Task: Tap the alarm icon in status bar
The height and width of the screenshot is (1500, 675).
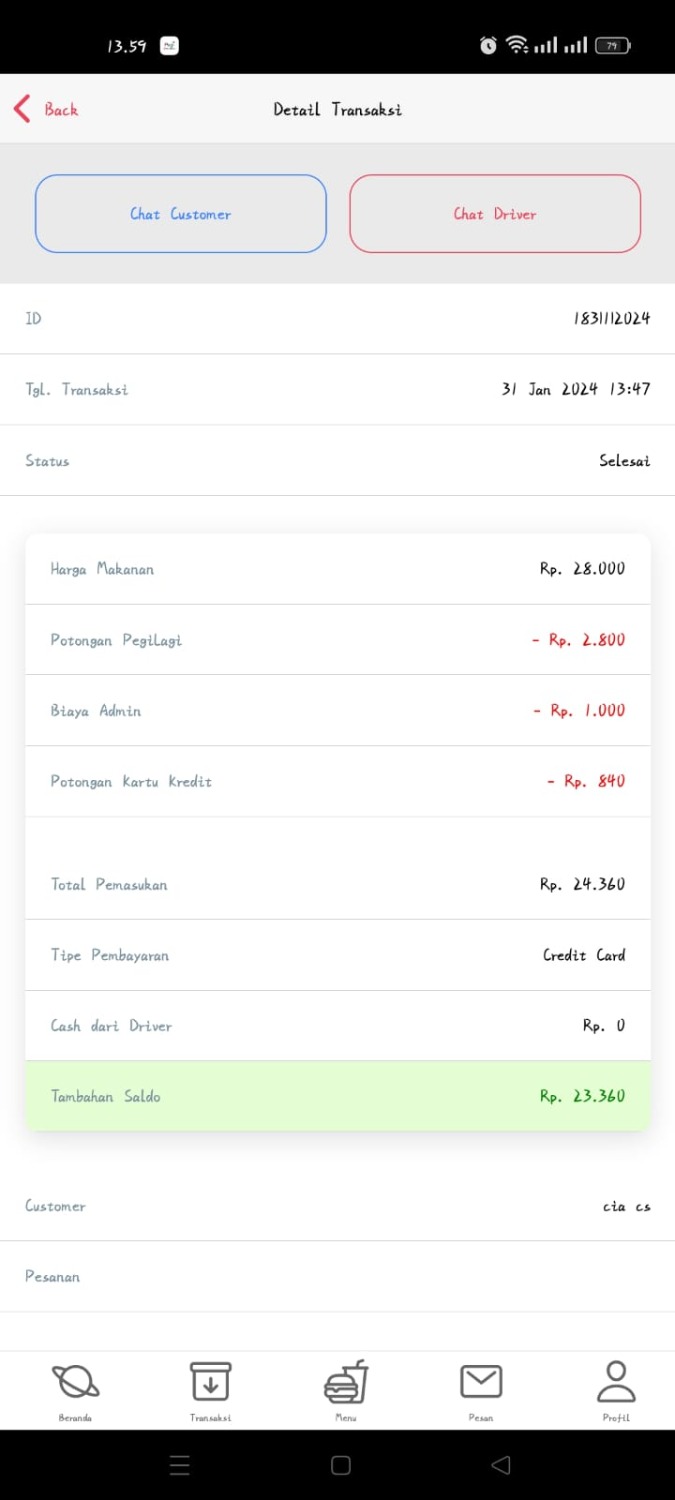Action: coord(488,45)
